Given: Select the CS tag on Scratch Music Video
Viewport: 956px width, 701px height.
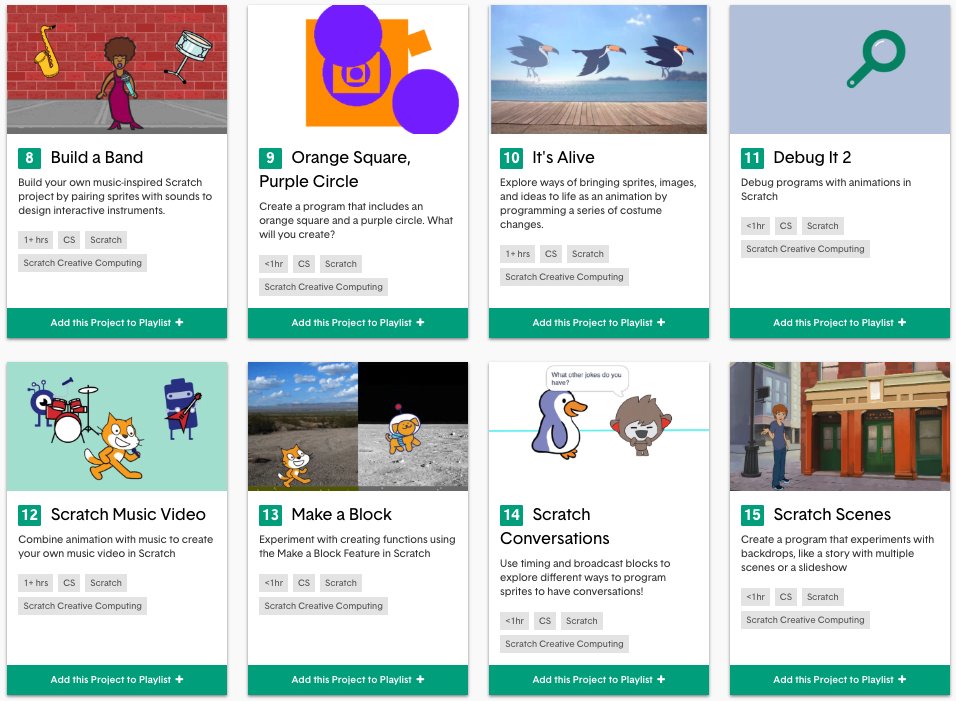Looking at the screenshot, I should tap(70, 583).
